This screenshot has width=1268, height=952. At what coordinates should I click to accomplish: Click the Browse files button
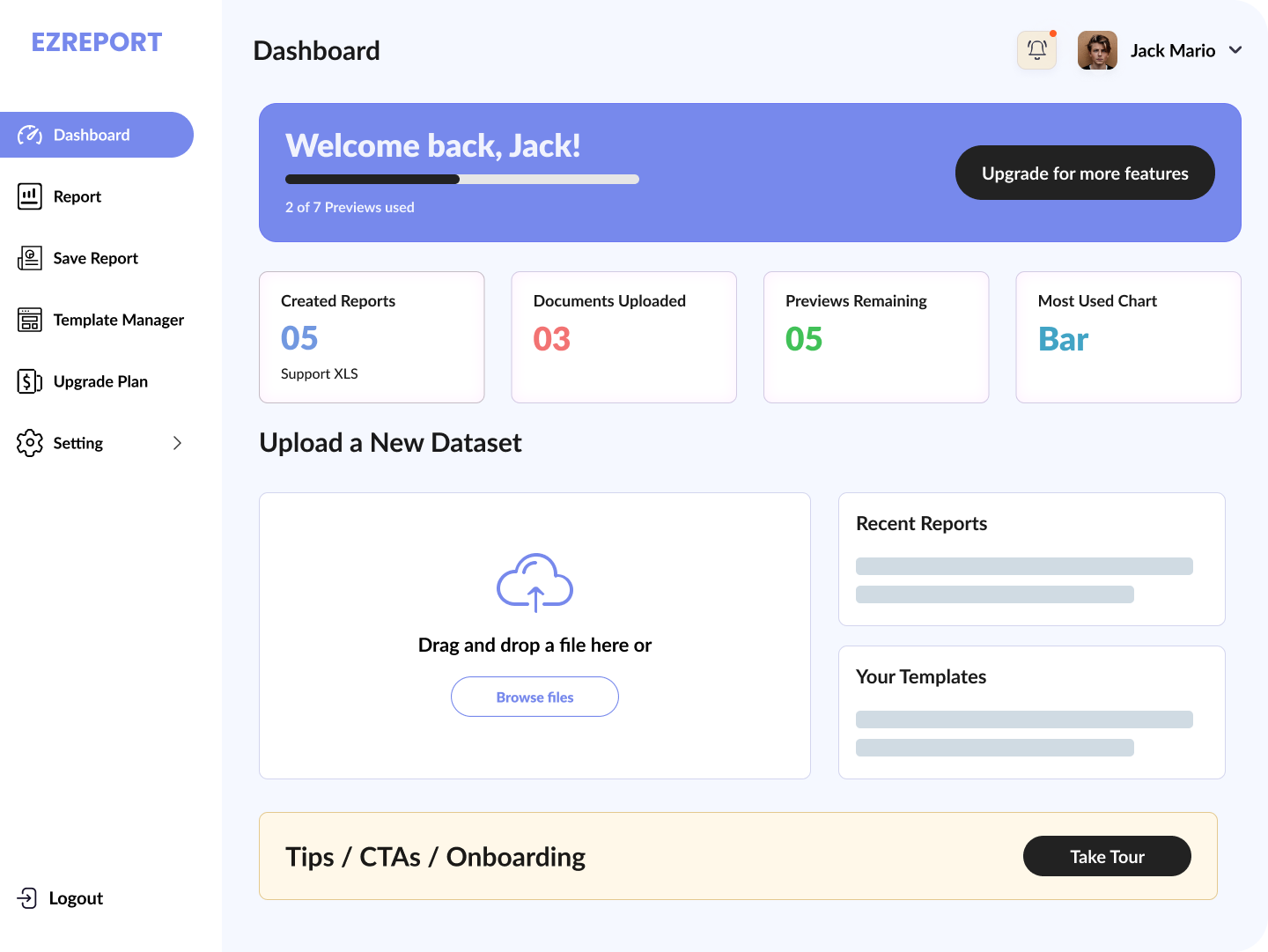(x=534, y=697)
